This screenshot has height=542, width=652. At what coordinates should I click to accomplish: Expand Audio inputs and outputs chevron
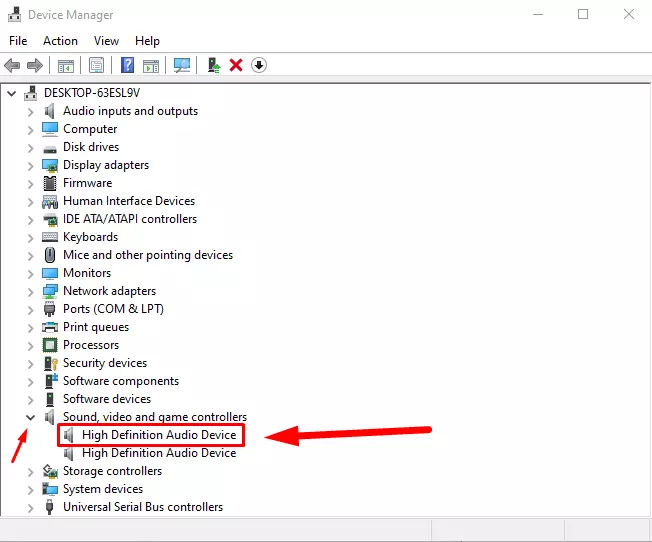pyautogui.click(x=30, y=111)
